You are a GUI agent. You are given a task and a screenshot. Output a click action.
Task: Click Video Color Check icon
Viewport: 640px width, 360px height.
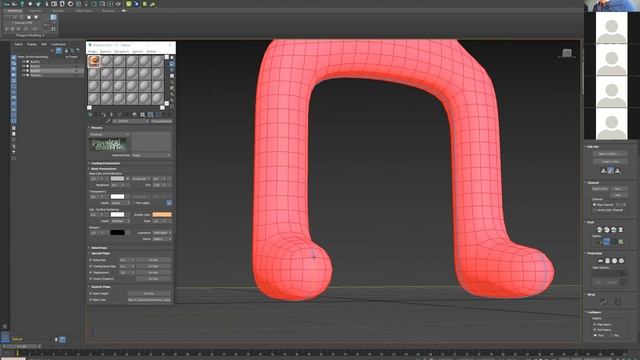click(x=172, y=82)
